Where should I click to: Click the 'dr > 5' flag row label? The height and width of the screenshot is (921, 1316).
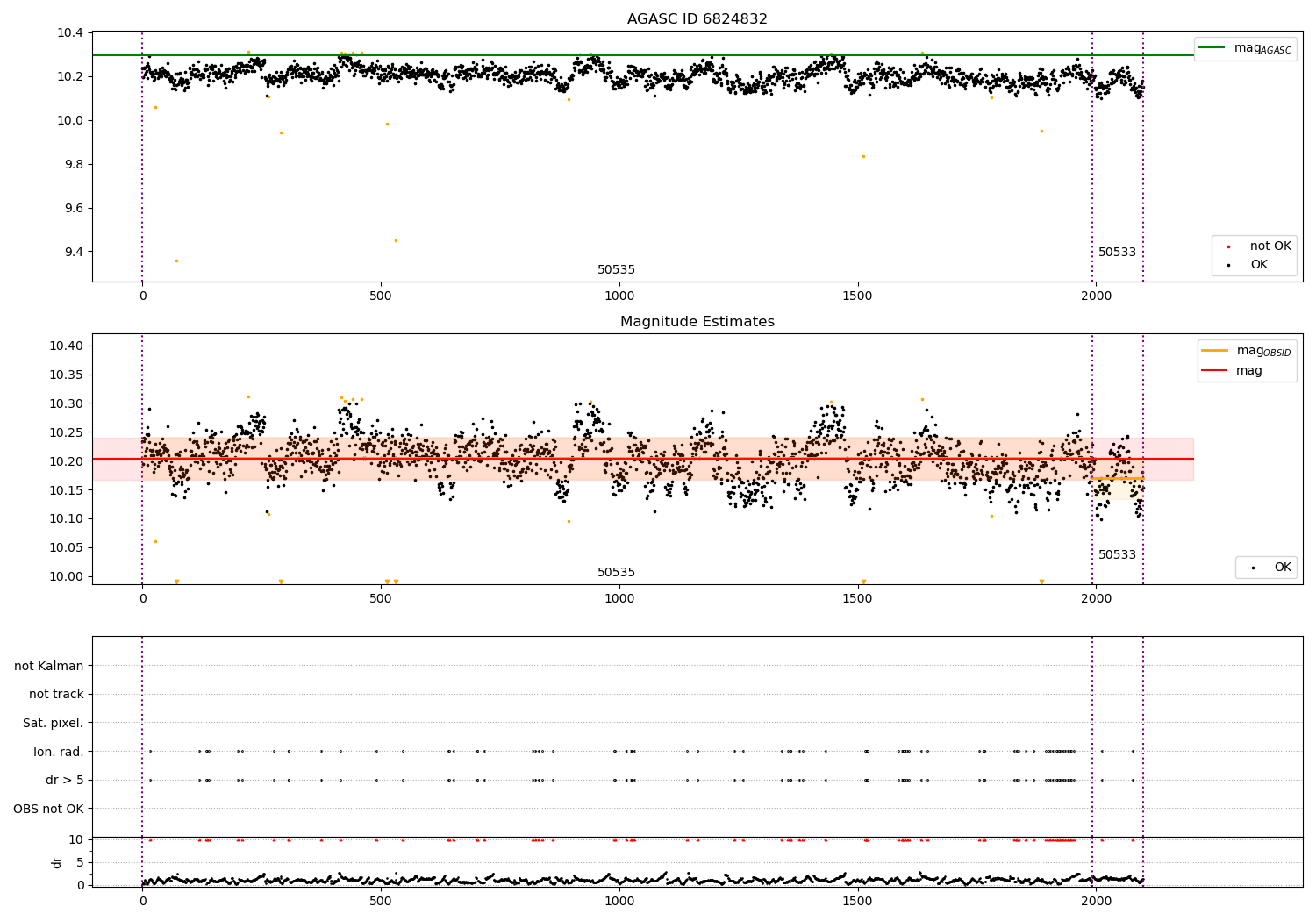click(65, 781)
